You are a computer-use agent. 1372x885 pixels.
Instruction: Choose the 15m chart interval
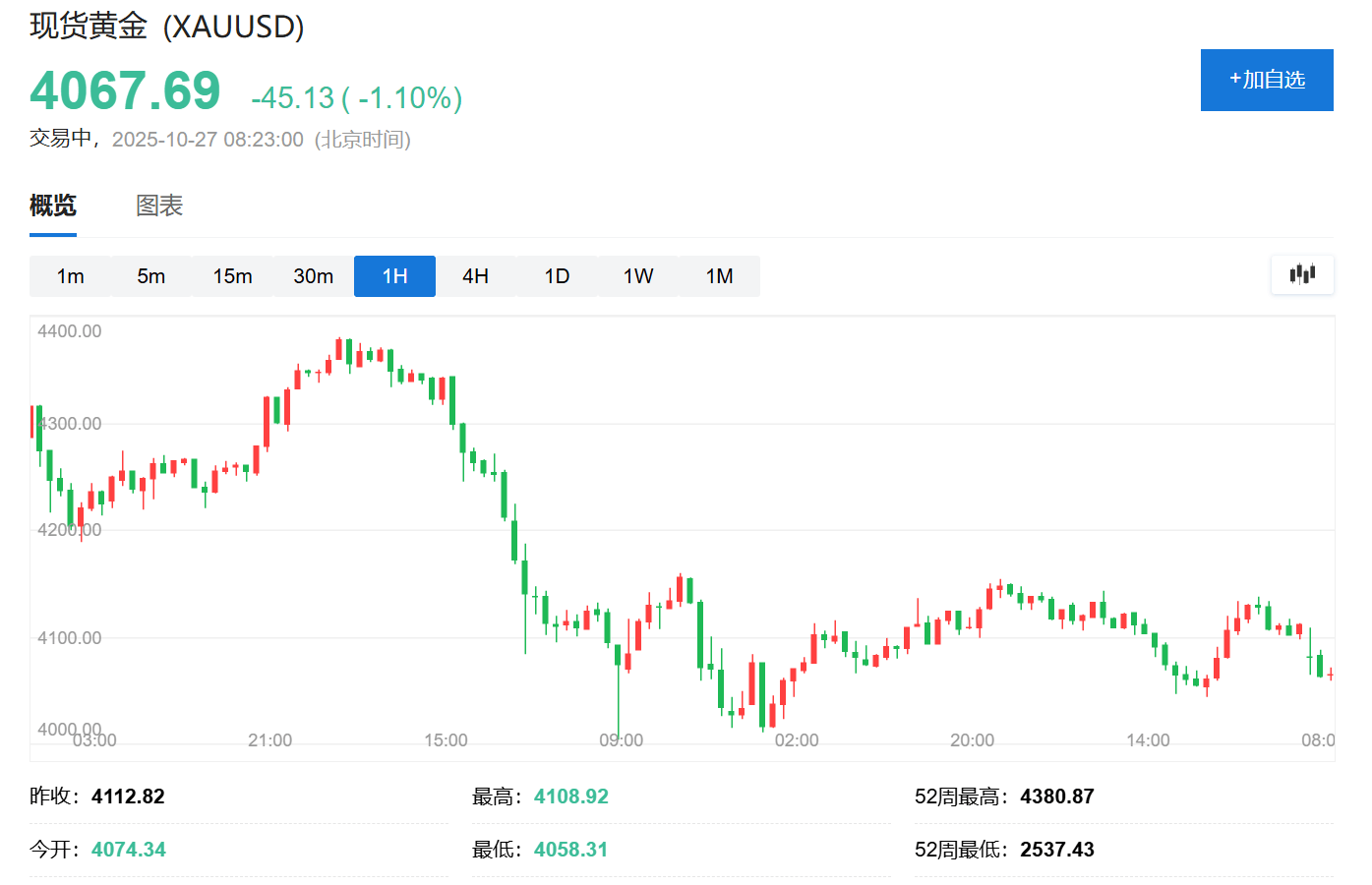pos(232,276)
